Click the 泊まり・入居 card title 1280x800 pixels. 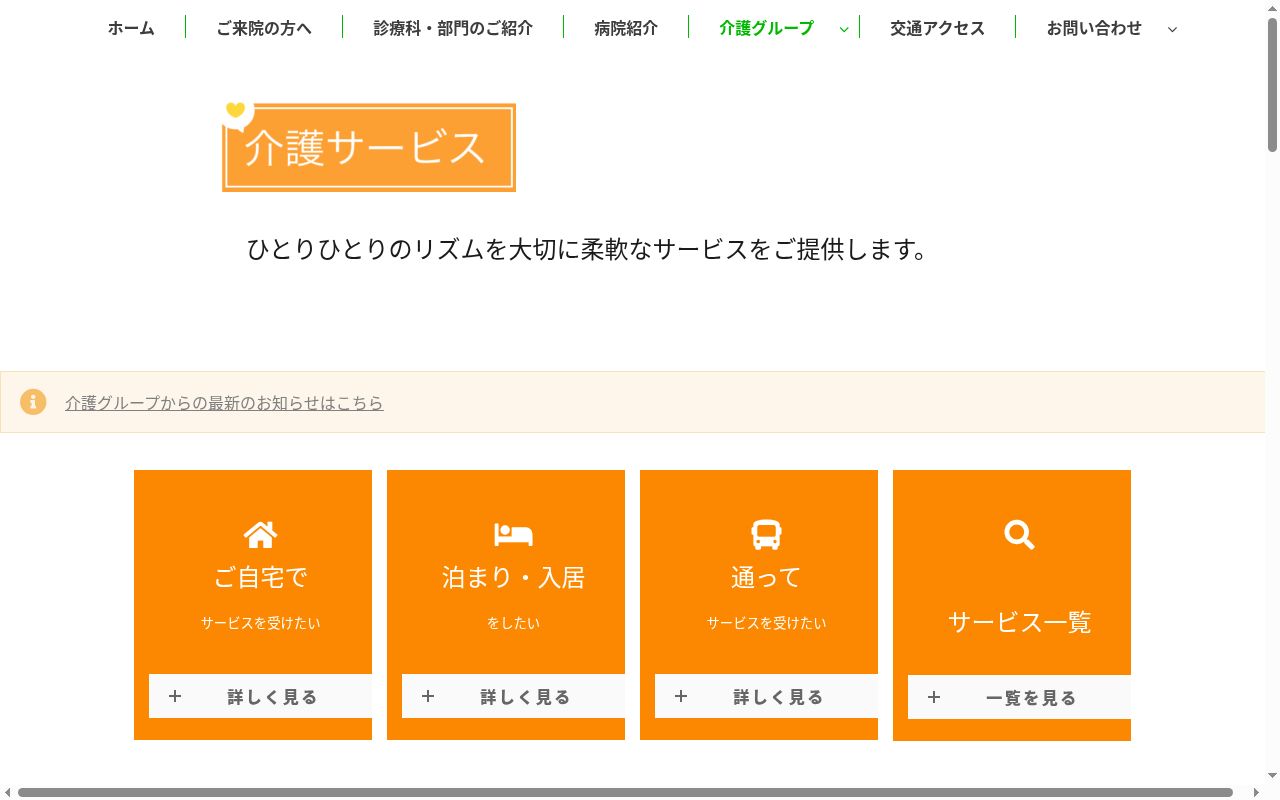point(513,577)
